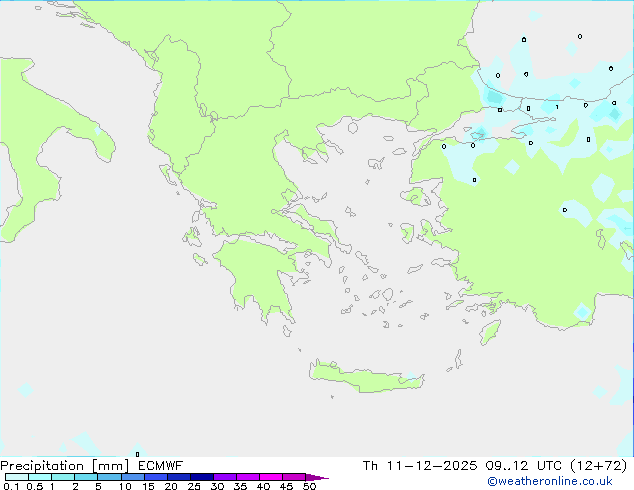Select the 20–25 mm dark blue legend swatch
Viewport: 634px width, 490px height.
[x=181, y=477]
